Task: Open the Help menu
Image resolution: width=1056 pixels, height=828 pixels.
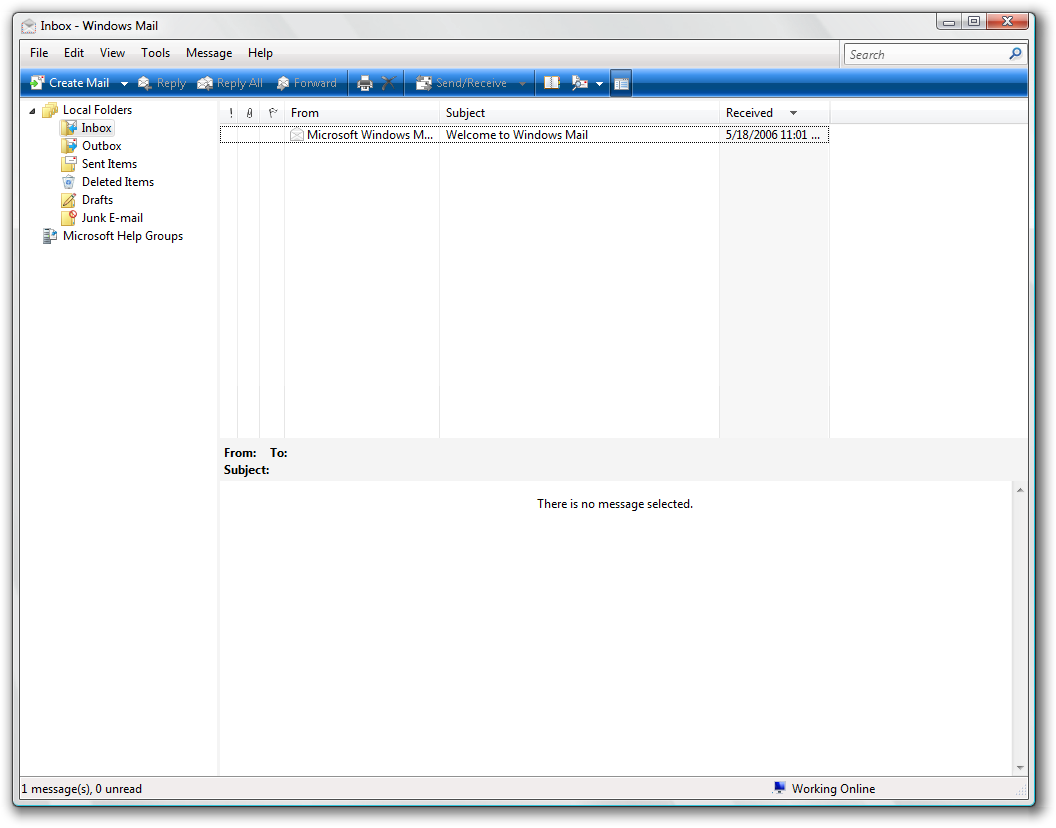Action: [x=260, y=53]
